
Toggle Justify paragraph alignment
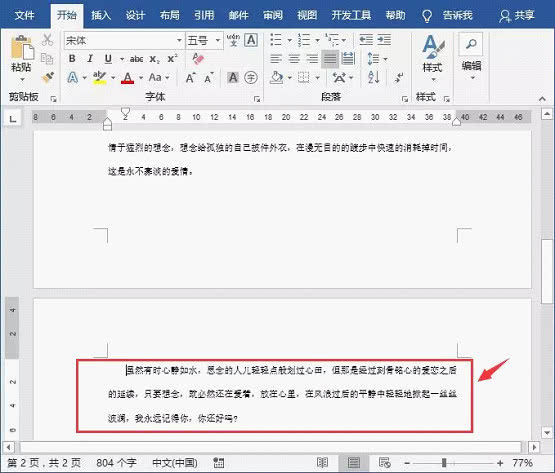click(330, 59)
